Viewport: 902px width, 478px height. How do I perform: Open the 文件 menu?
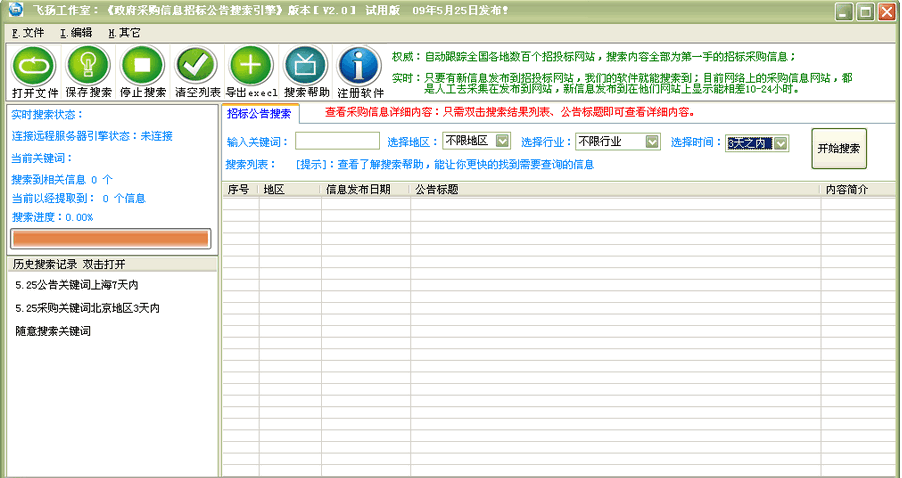pyautogui.click(x=28, y=33)
